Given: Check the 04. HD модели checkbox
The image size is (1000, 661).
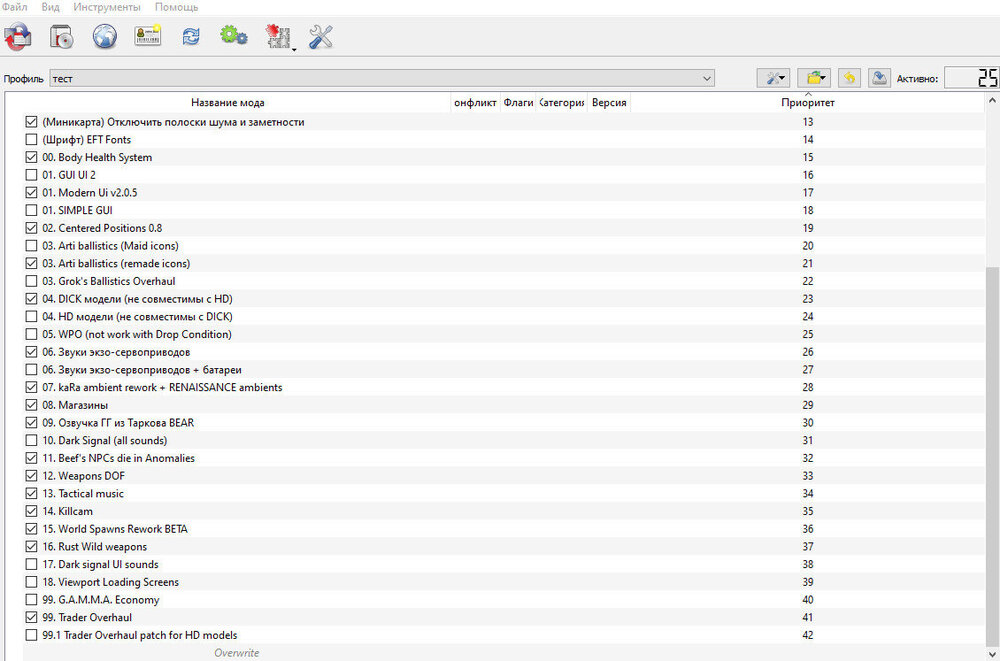Looking at the screenshot, I should tap(31, 316).
